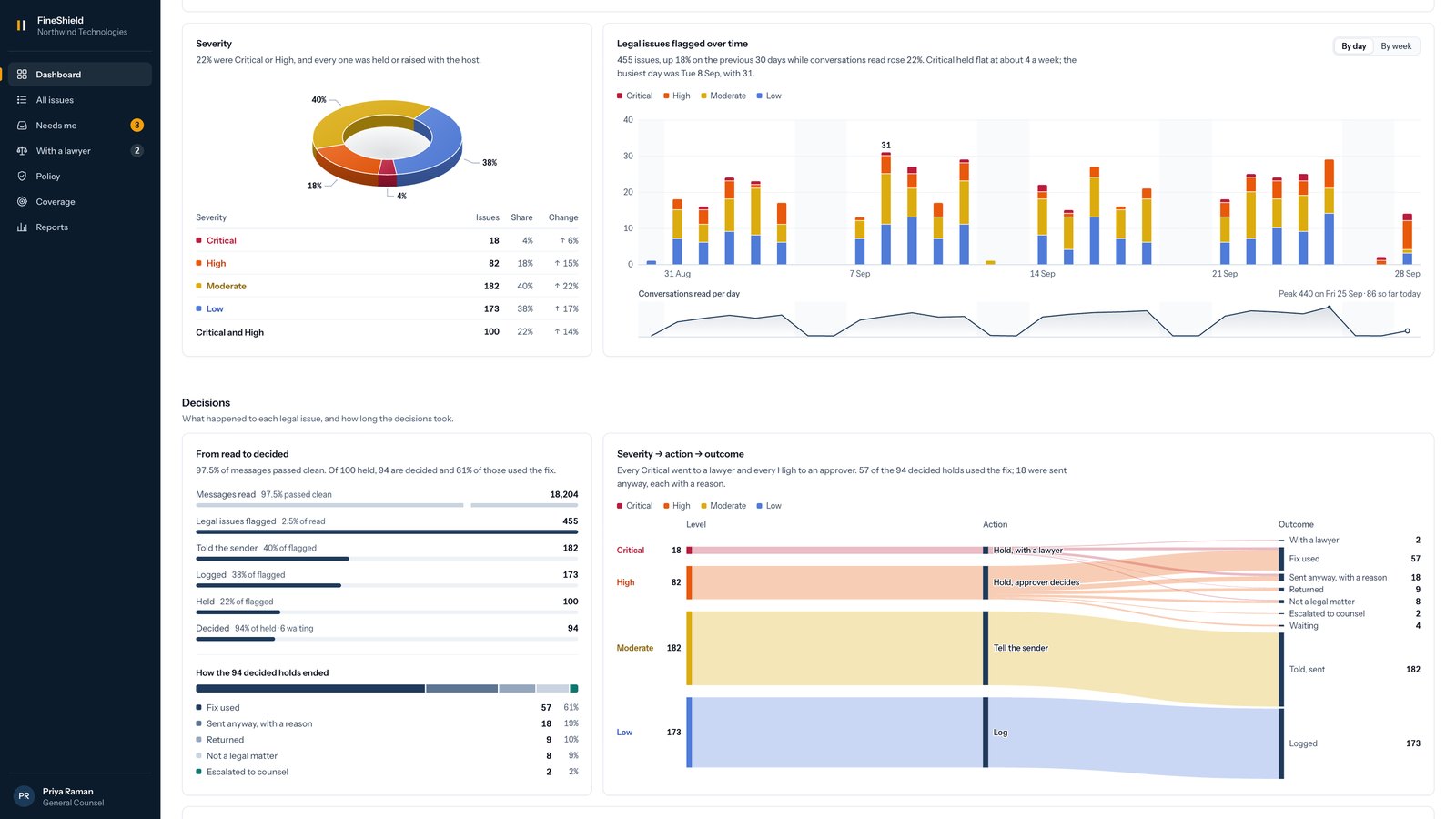This screenshot has width=1456, height=819.
Task: Open the Coverage section
Action: 80,202
